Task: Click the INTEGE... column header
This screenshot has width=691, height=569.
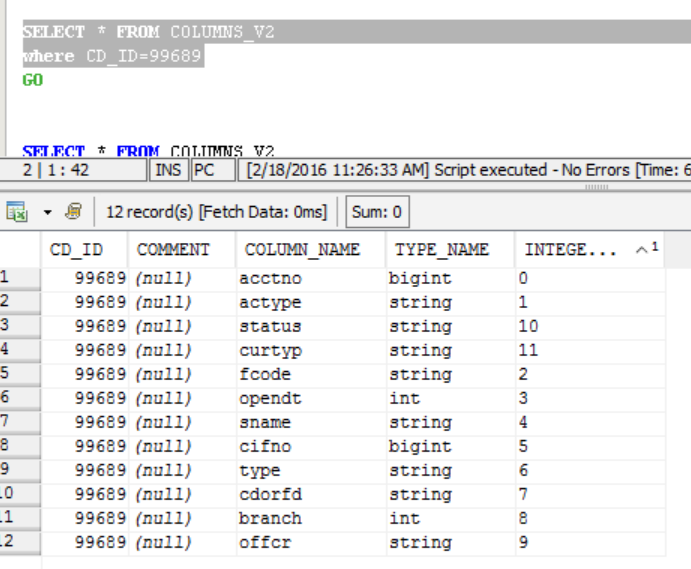Action: 590,249
